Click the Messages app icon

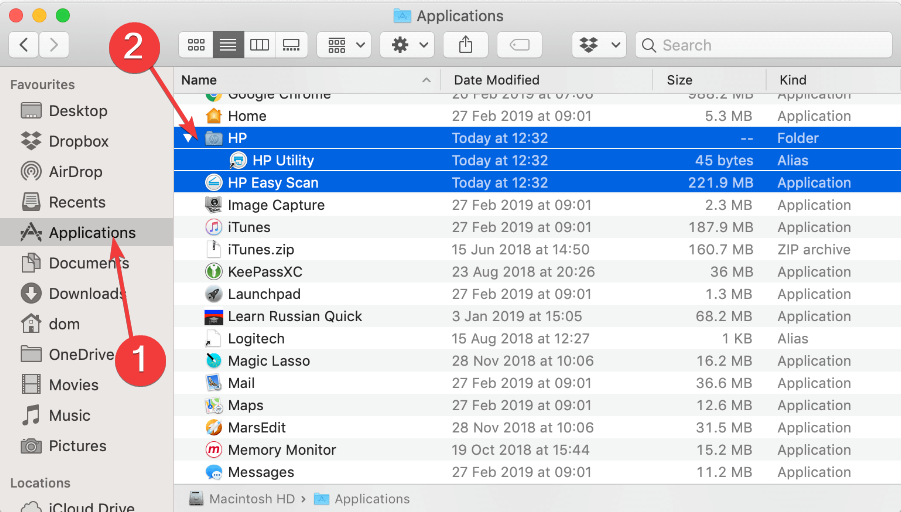pyautogui.click(x=214, y=472)
